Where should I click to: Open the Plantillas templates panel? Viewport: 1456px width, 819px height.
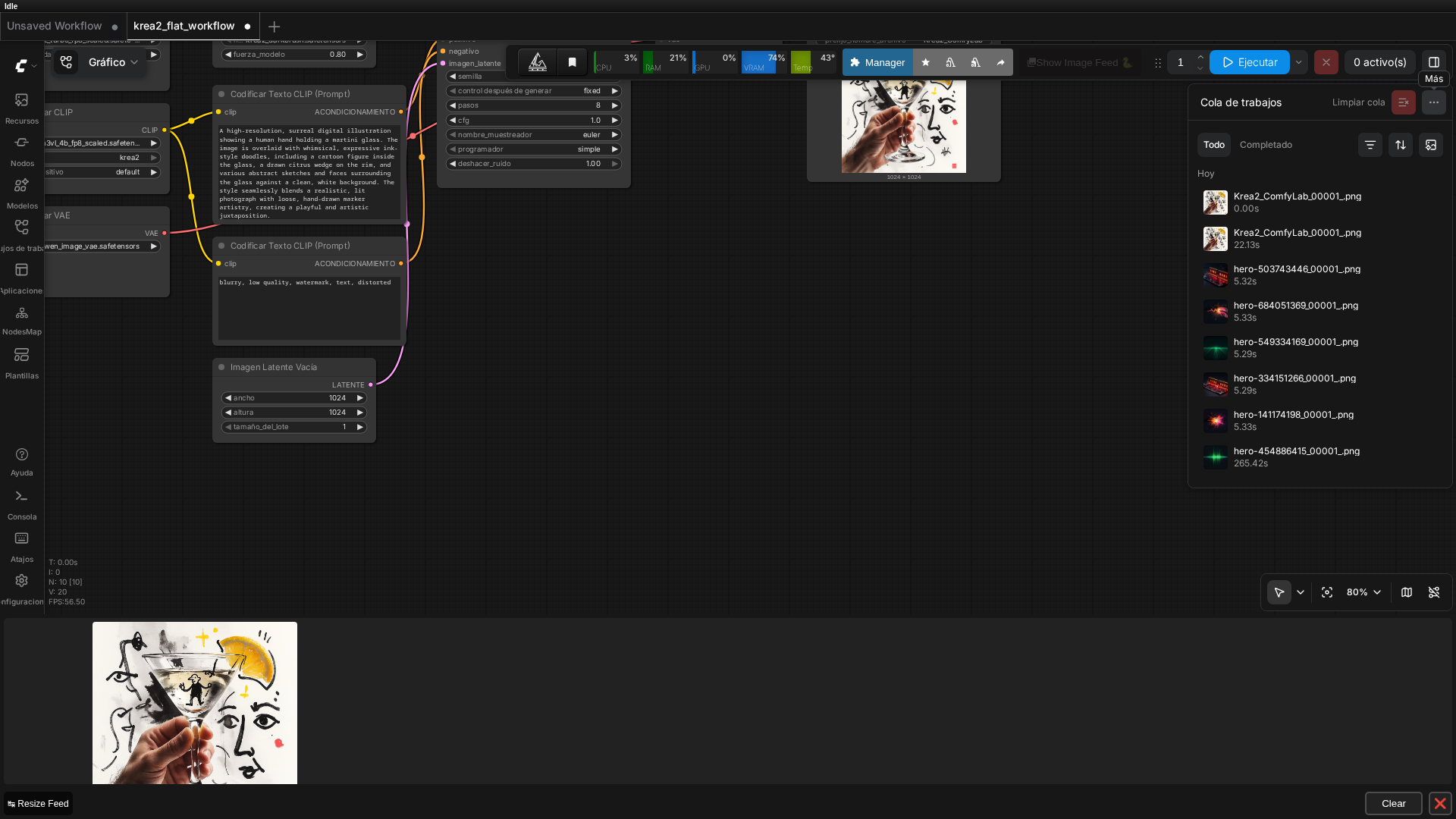click(21, 363)
